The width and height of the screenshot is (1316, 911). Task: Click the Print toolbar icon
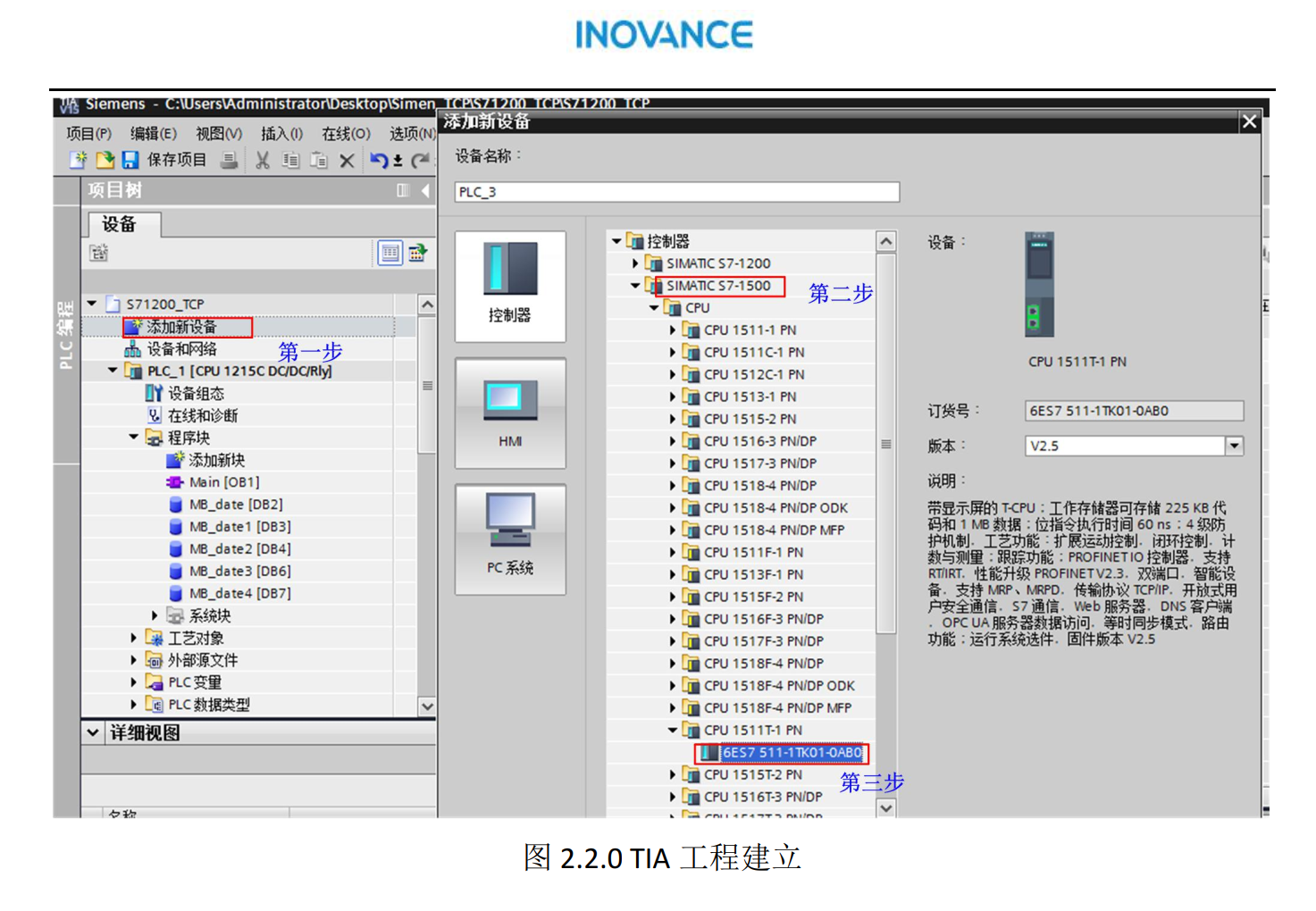(x=230, y=160)
